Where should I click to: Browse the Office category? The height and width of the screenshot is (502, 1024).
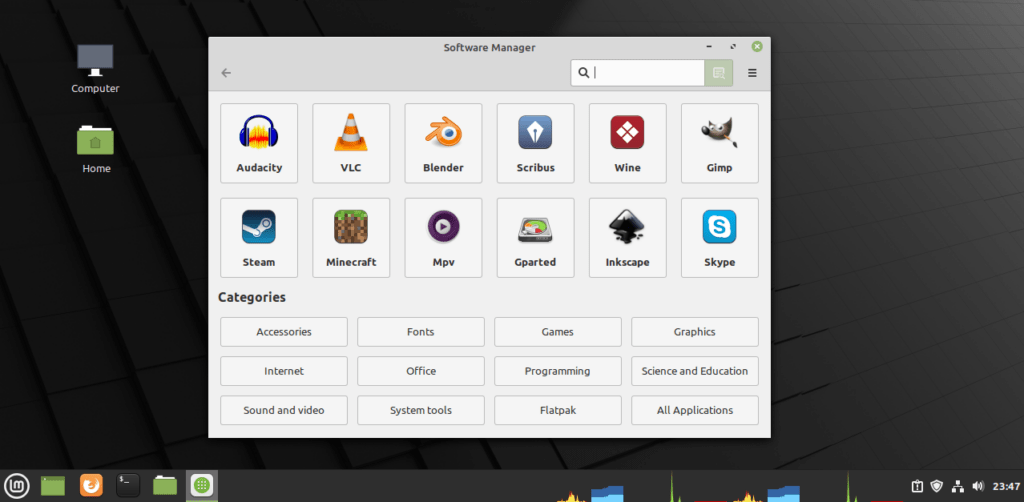[421, 371]
